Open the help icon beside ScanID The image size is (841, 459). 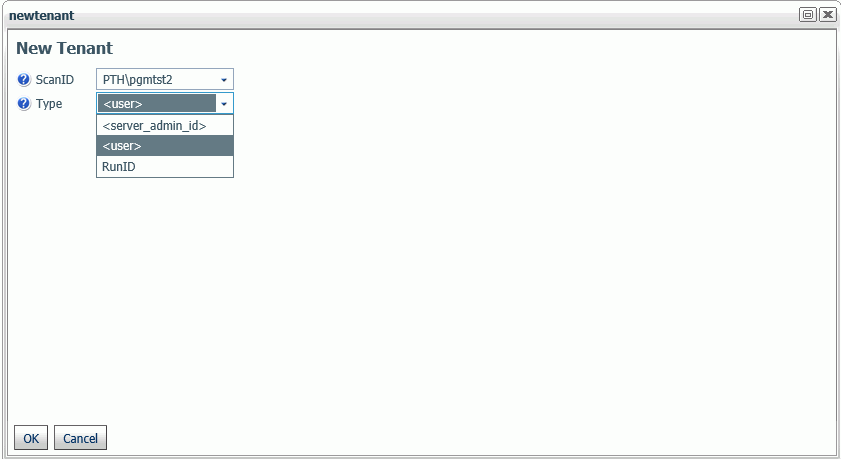pos(24,80)
